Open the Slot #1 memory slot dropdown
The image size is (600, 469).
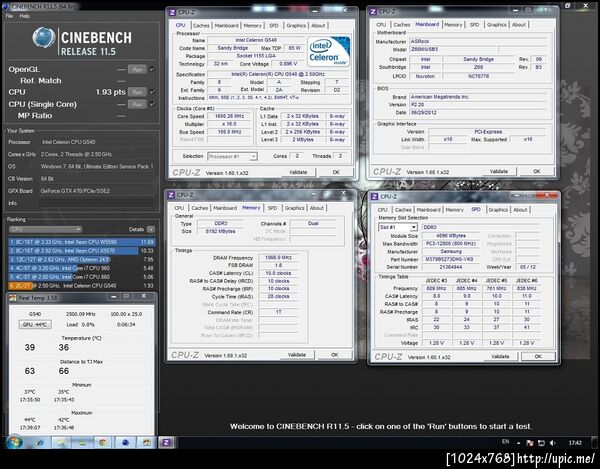click(x=398, y=227)
